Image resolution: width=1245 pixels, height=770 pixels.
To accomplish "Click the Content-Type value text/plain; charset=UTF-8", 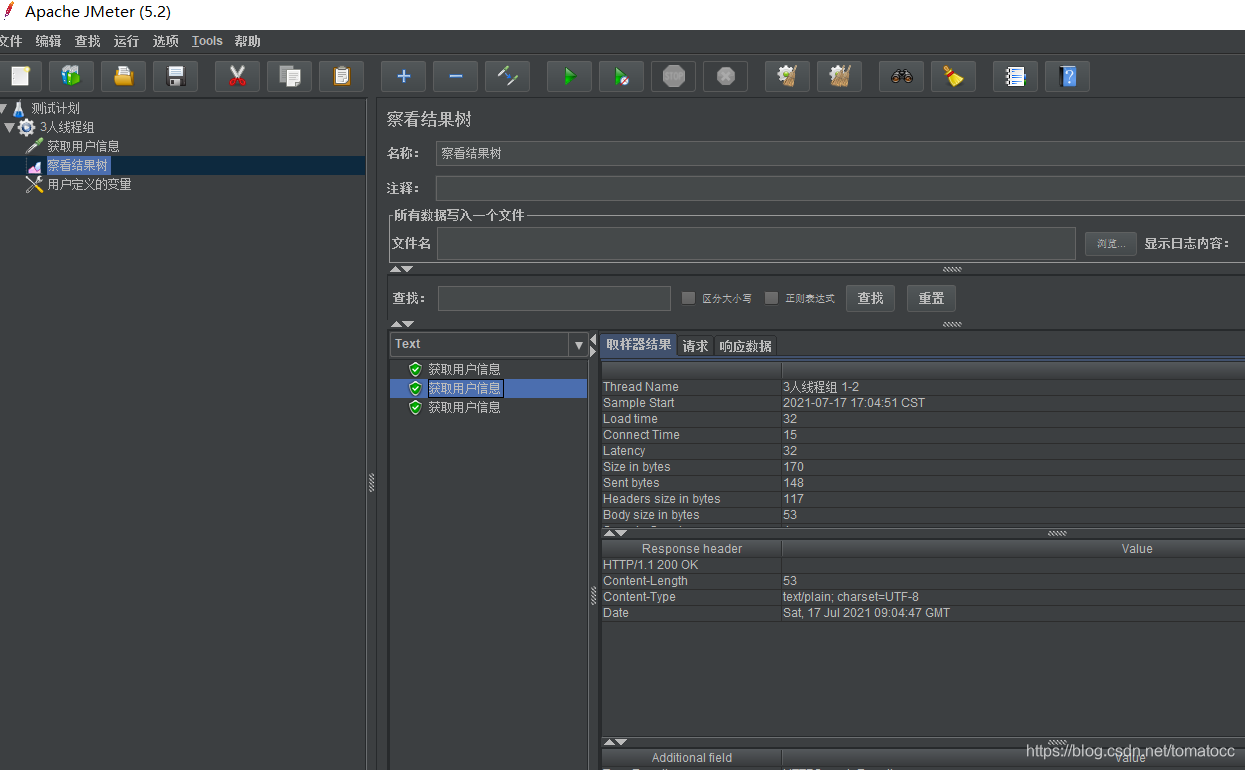I will tap(851, 597).
